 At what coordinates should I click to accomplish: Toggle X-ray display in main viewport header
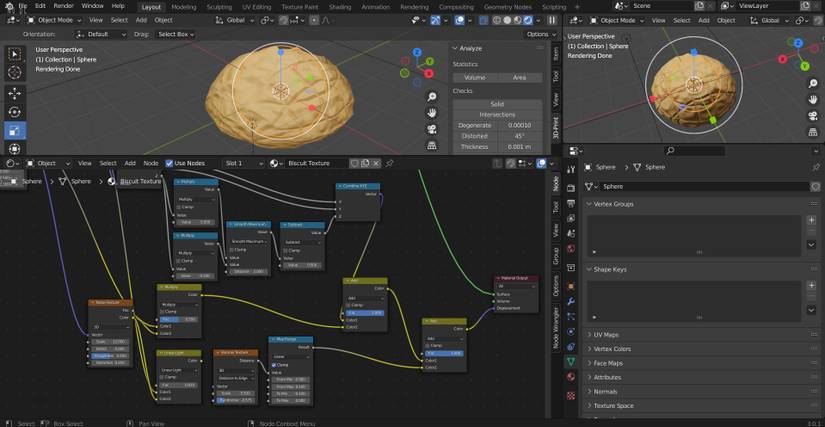click(484, 20)
